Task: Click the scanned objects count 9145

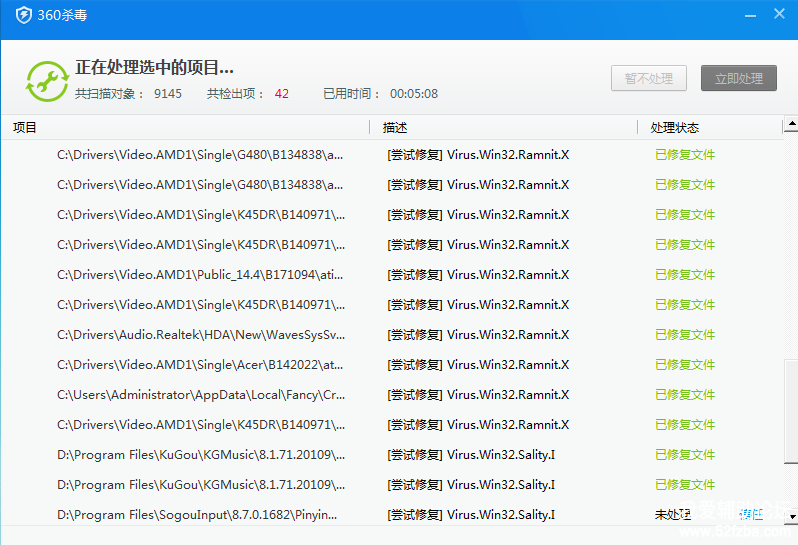Action: click(168, 94)
